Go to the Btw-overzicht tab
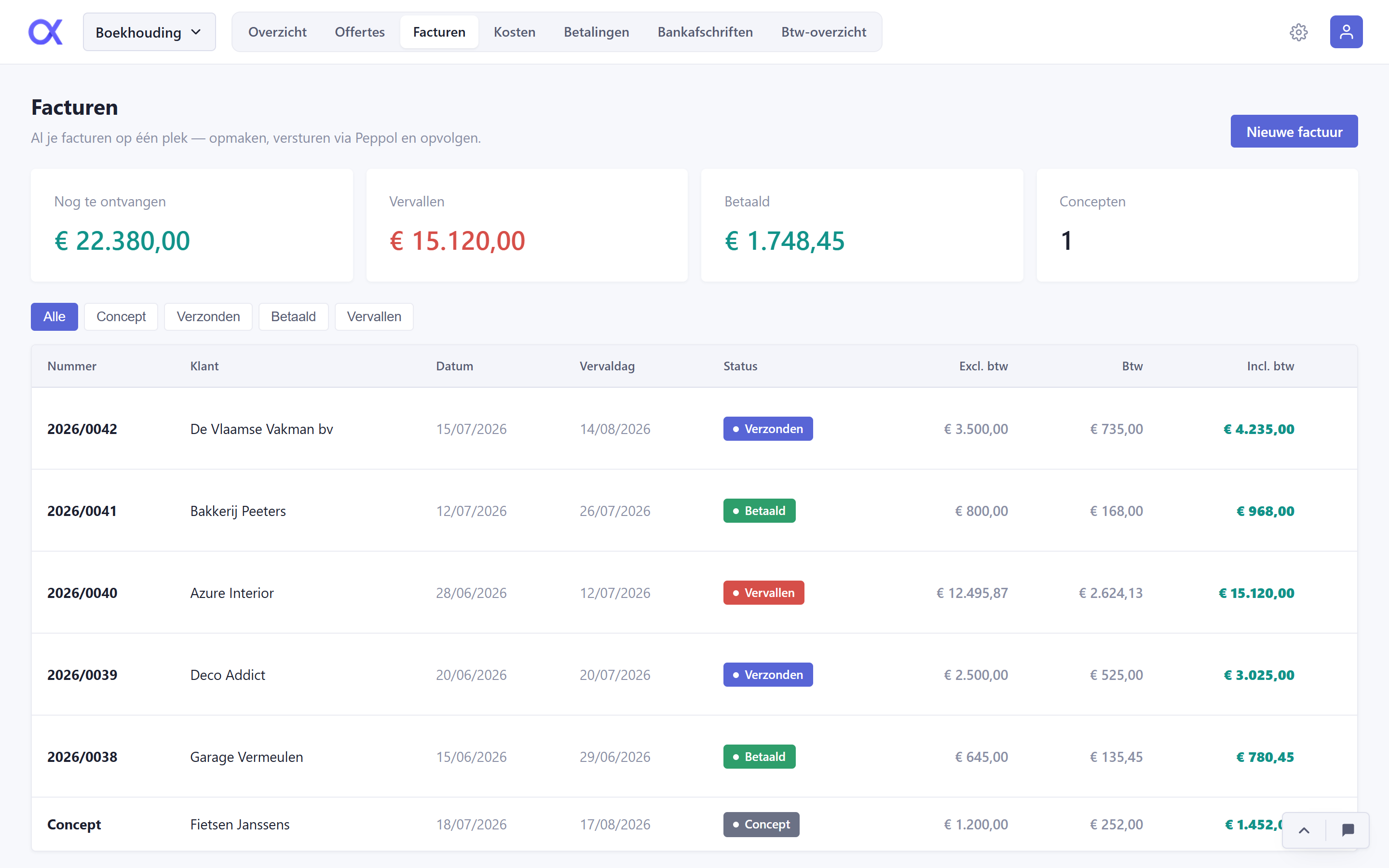 823,32
